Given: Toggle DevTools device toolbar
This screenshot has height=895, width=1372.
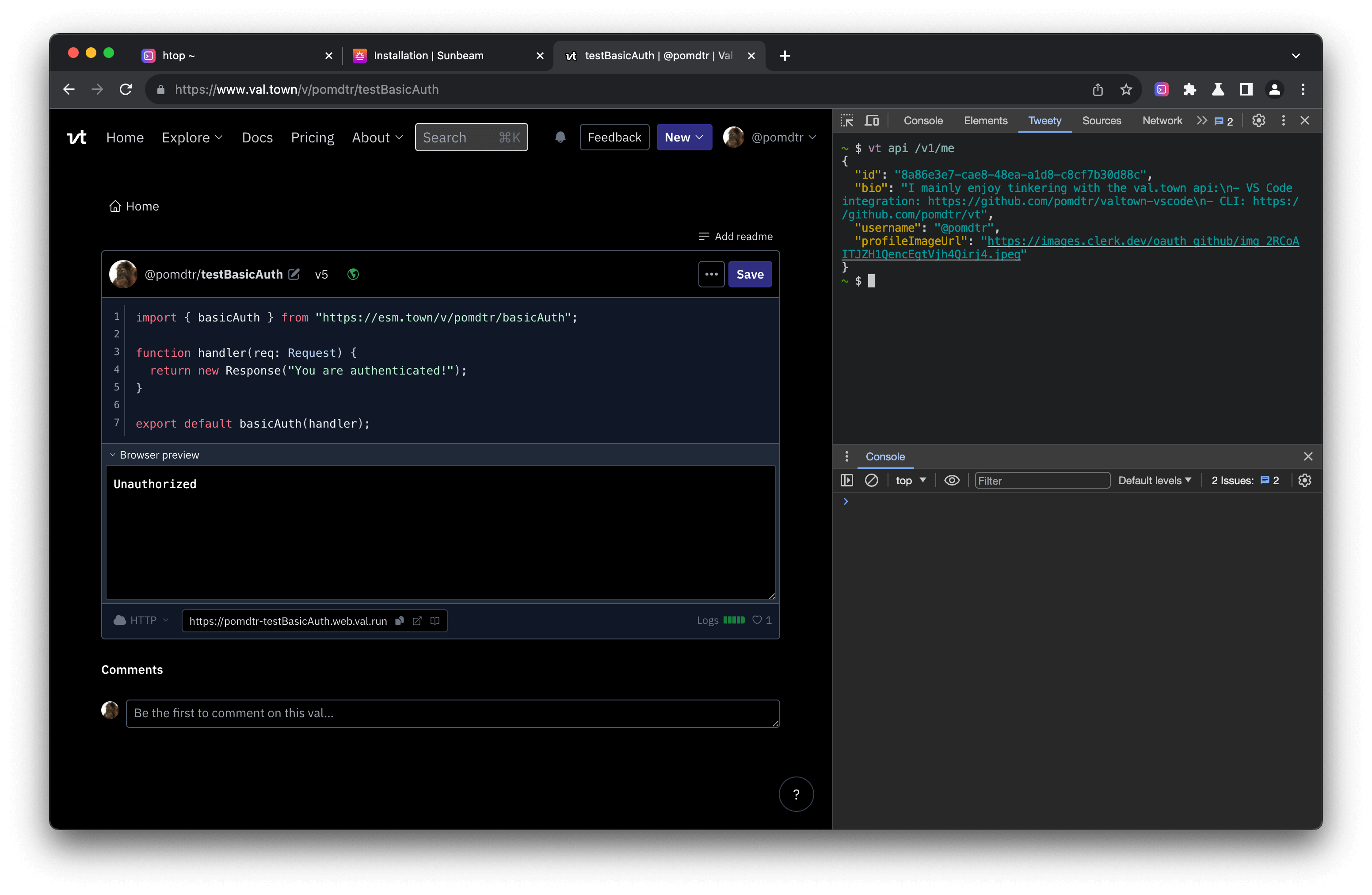Looking at the screenshot, I should click(x=872, y=121).
